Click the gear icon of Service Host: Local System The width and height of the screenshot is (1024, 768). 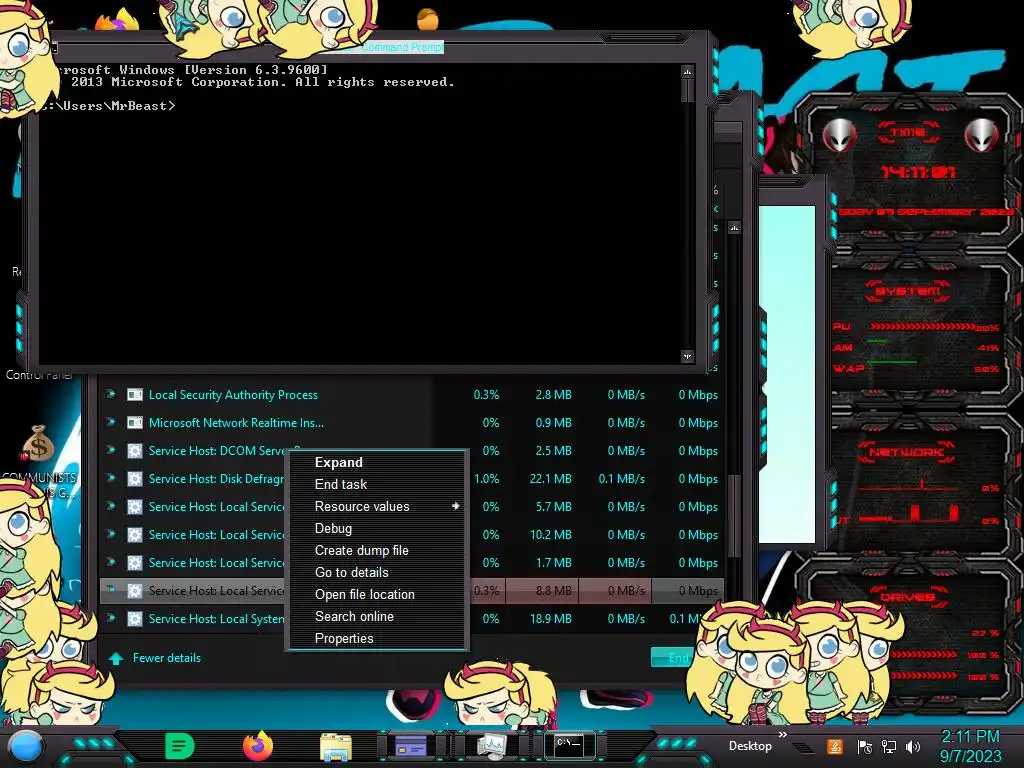coord(135,618)
